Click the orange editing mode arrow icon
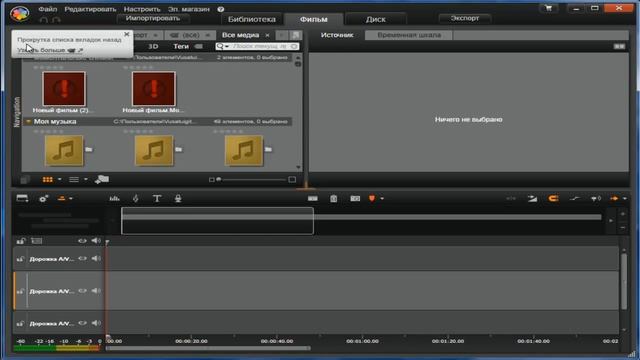Screen dimensions: 640x360 pyautogui.click(x=614, y=198)
